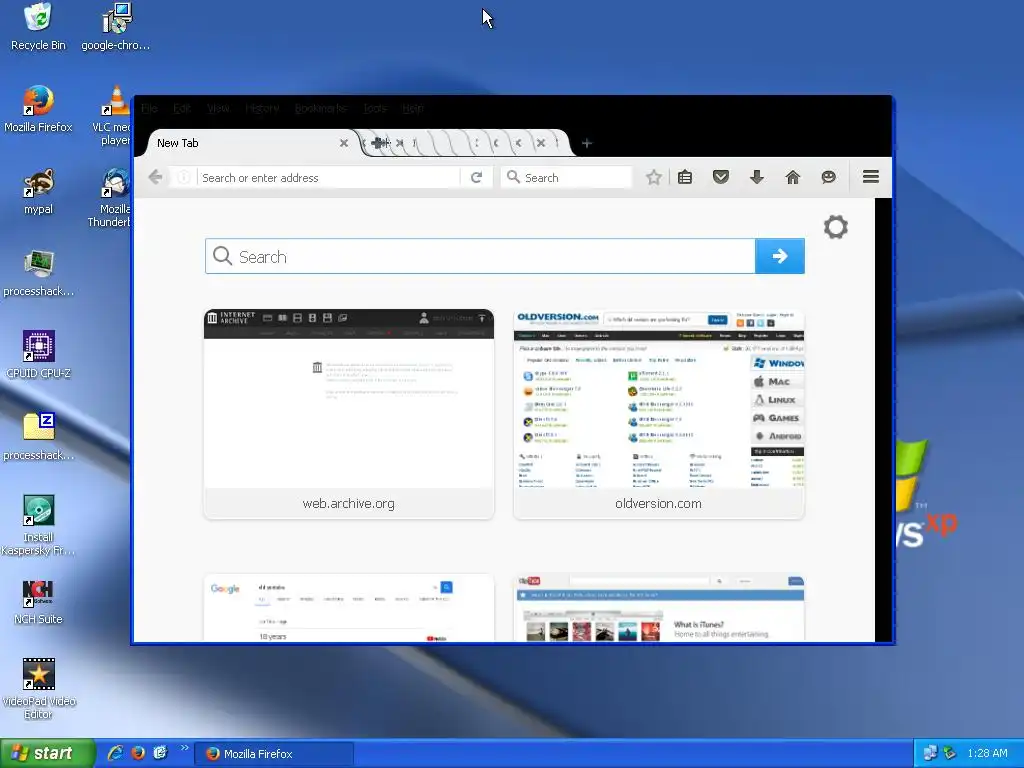This screenshot has width=1024, height=768.
Task: Select the VideoPad Video Editor icon
Action: pos(38,690)
